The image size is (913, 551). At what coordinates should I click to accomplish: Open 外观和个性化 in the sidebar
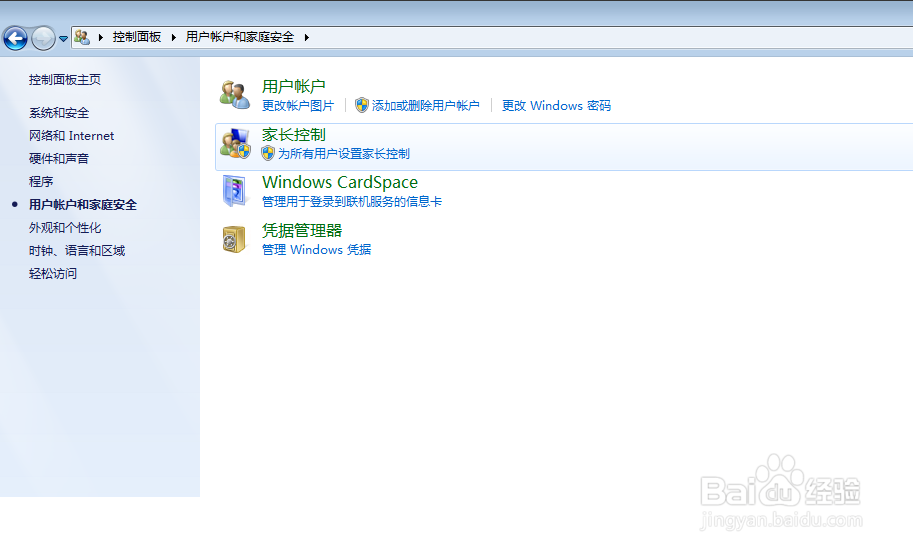click(65, 228)
